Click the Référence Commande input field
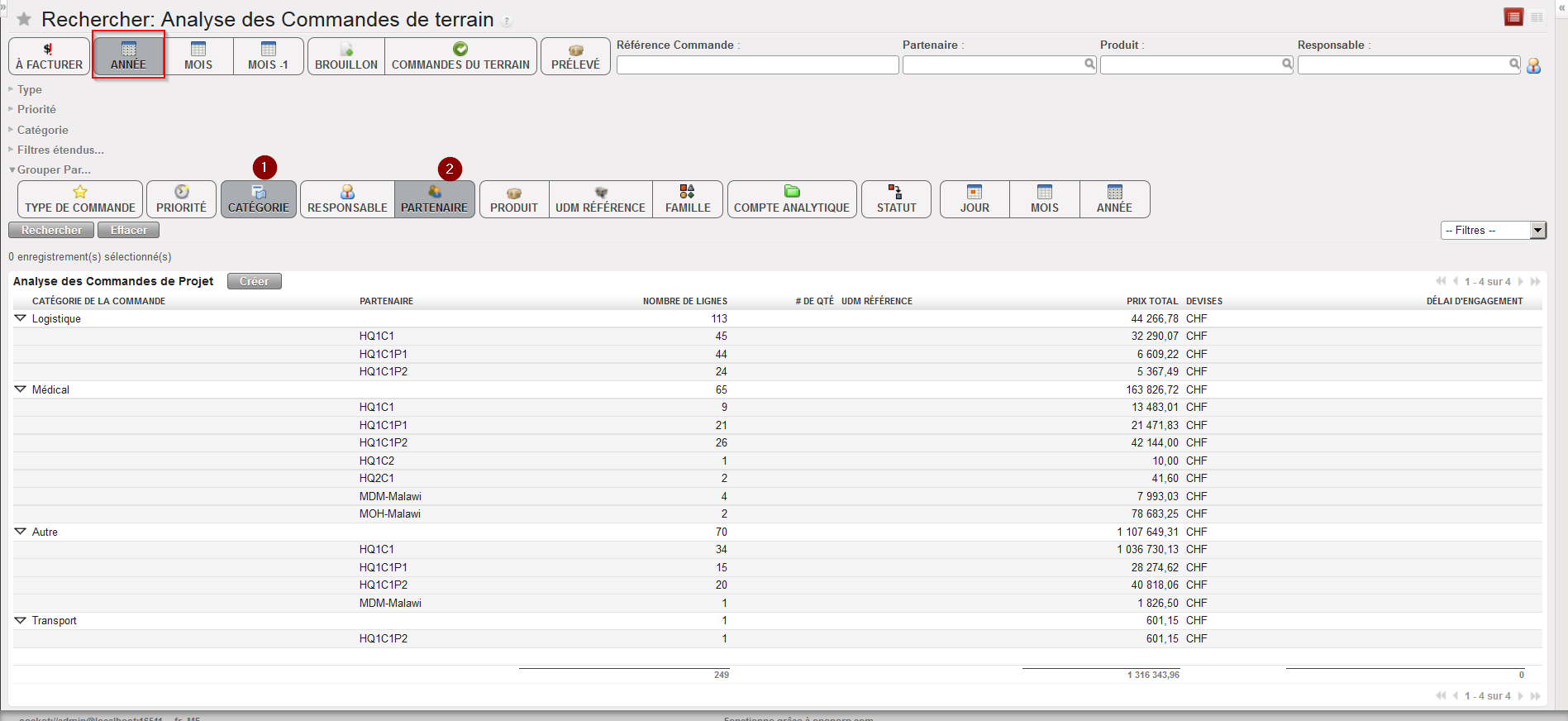 coord(757,64)
